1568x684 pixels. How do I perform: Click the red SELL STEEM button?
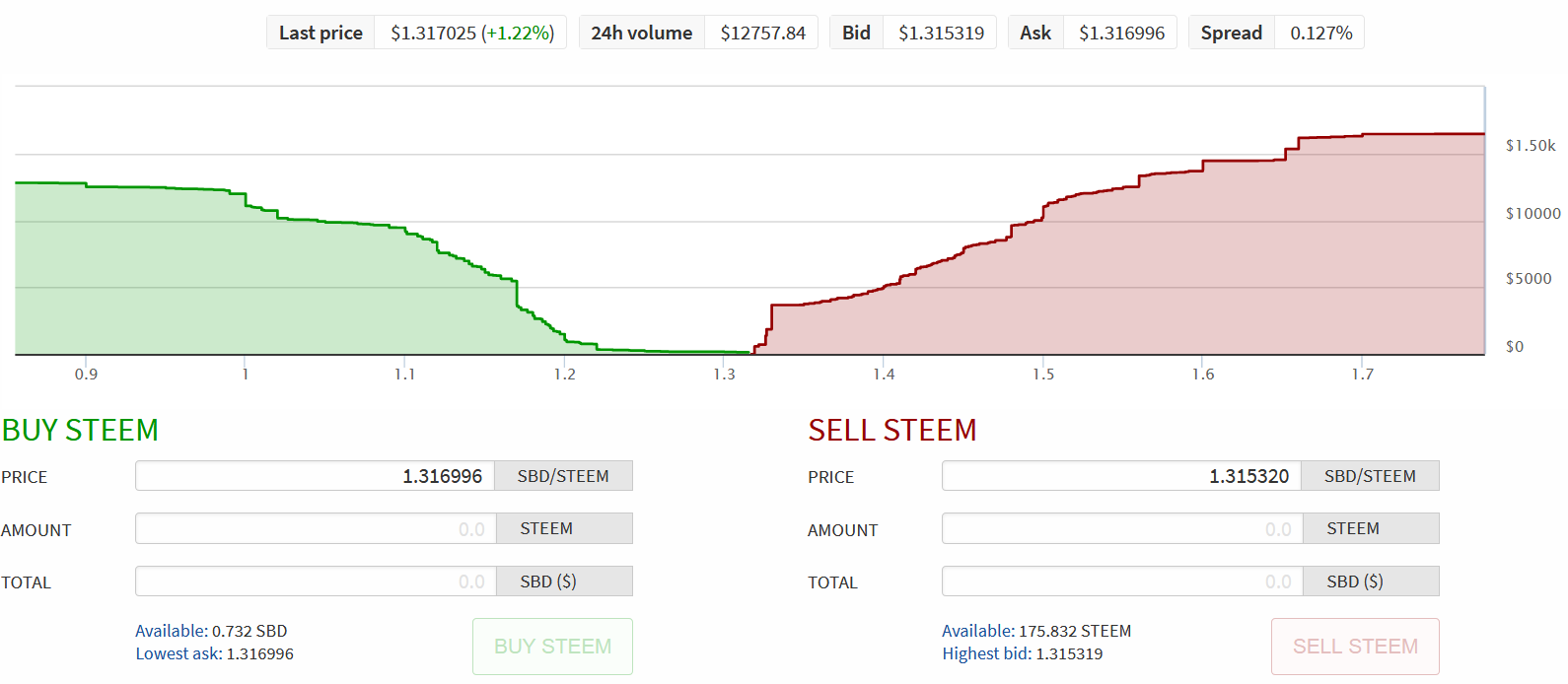[x=1355, y=647]
